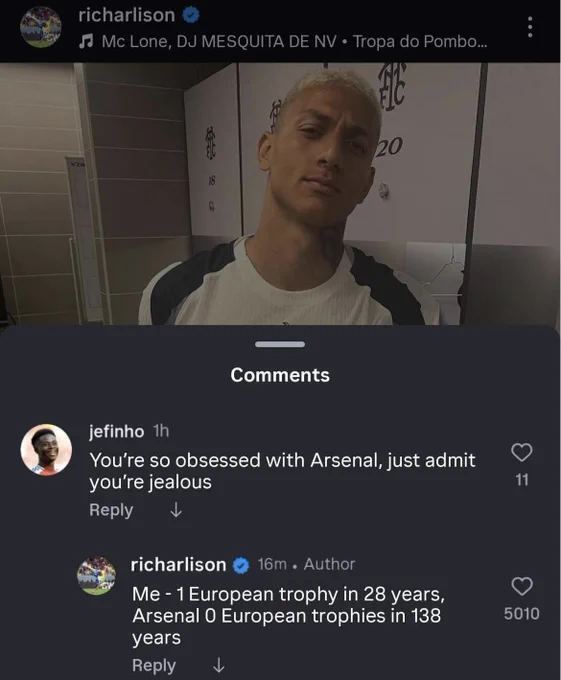Screen dimensions: 561x680
Task: Open the three-dot options menu
Action: [529, 27]
